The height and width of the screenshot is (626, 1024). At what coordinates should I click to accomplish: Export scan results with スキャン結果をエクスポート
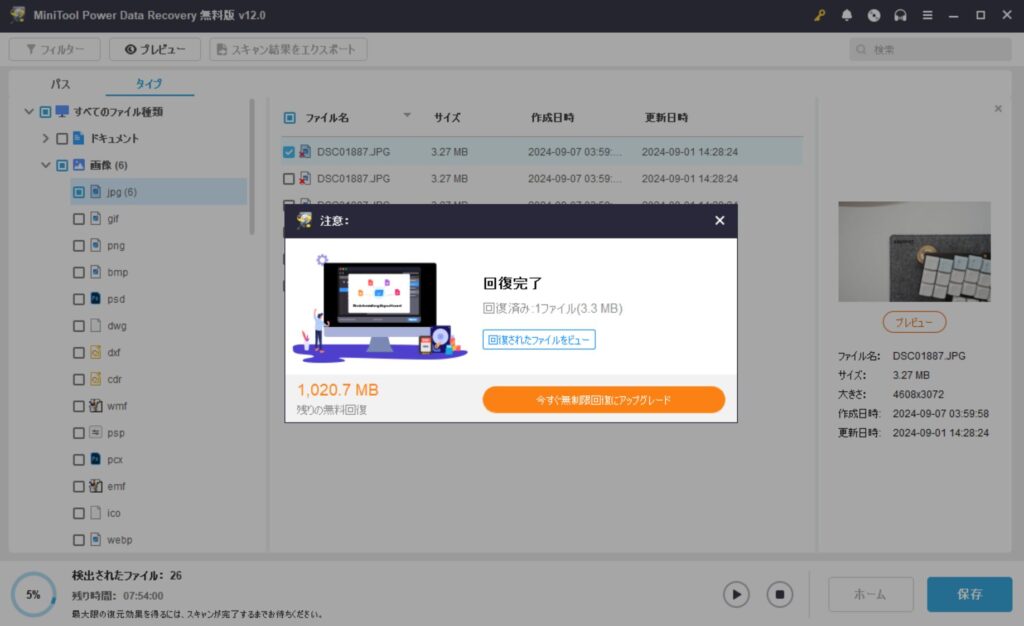(288, 50)
